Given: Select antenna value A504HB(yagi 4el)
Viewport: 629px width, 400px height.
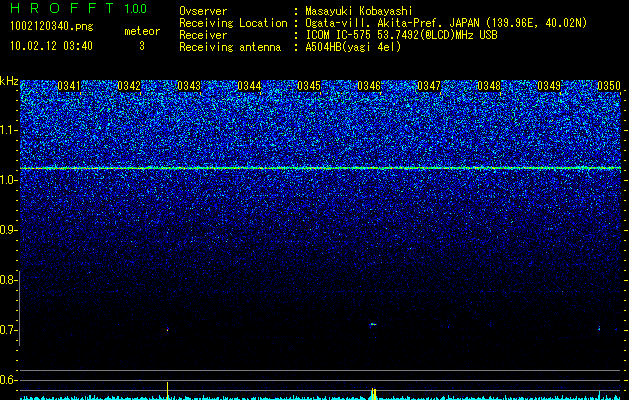Looking at the screenshot, I should [x=353, y=47].
